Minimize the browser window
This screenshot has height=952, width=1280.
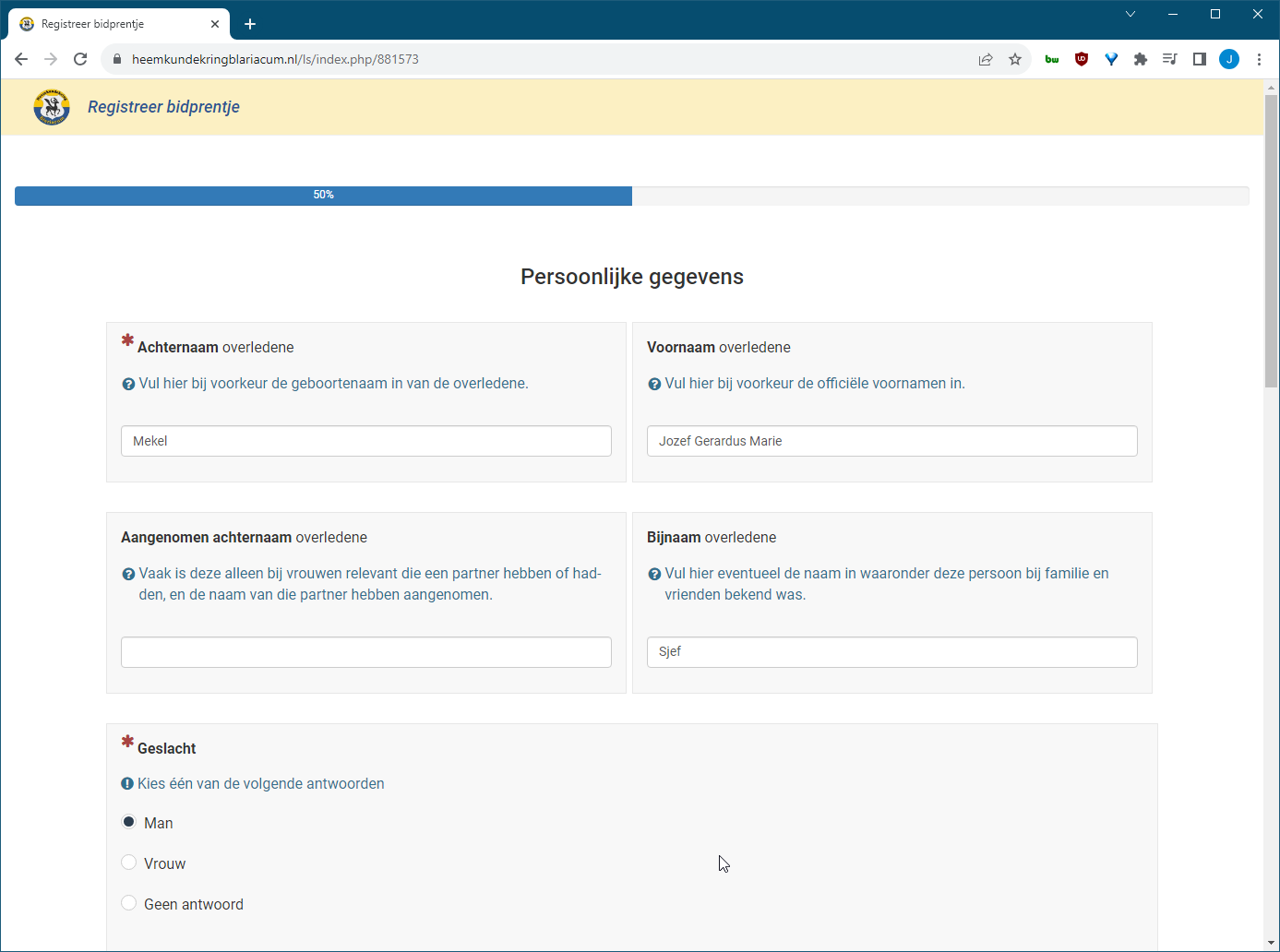[x=1173, y=14]
